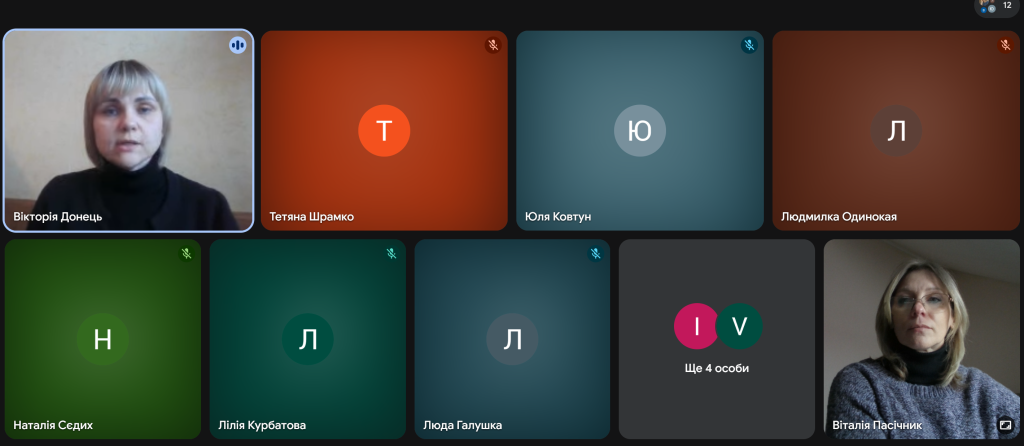Click the green 'V' avatar in overflow tile
Viewport: 1024px width, 446px height.
740,326
